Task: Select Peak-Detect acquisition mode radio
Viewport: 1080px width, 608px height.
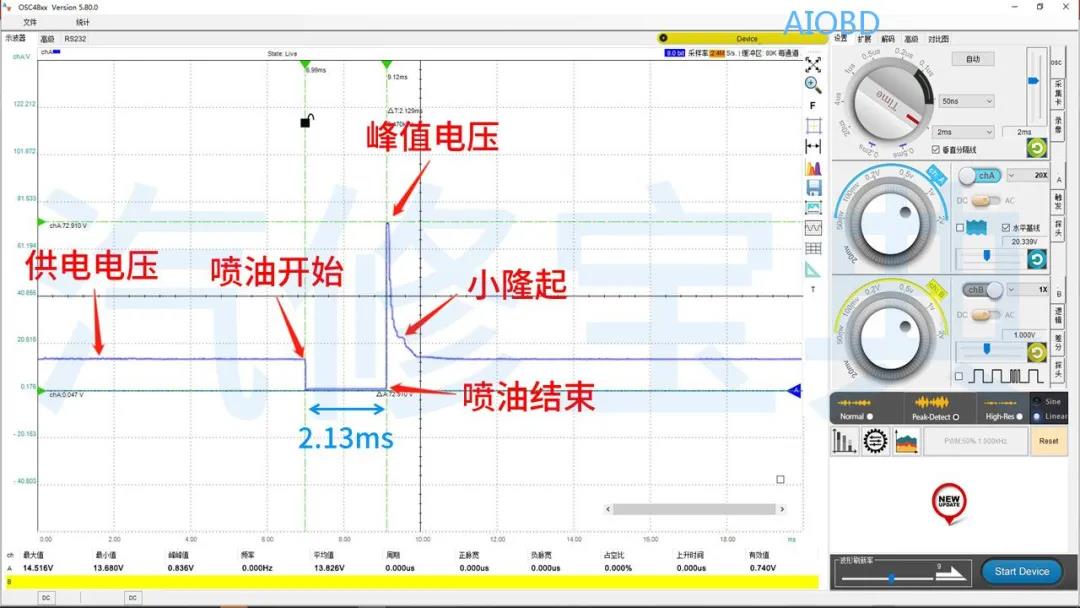Action: click(955, 417)
